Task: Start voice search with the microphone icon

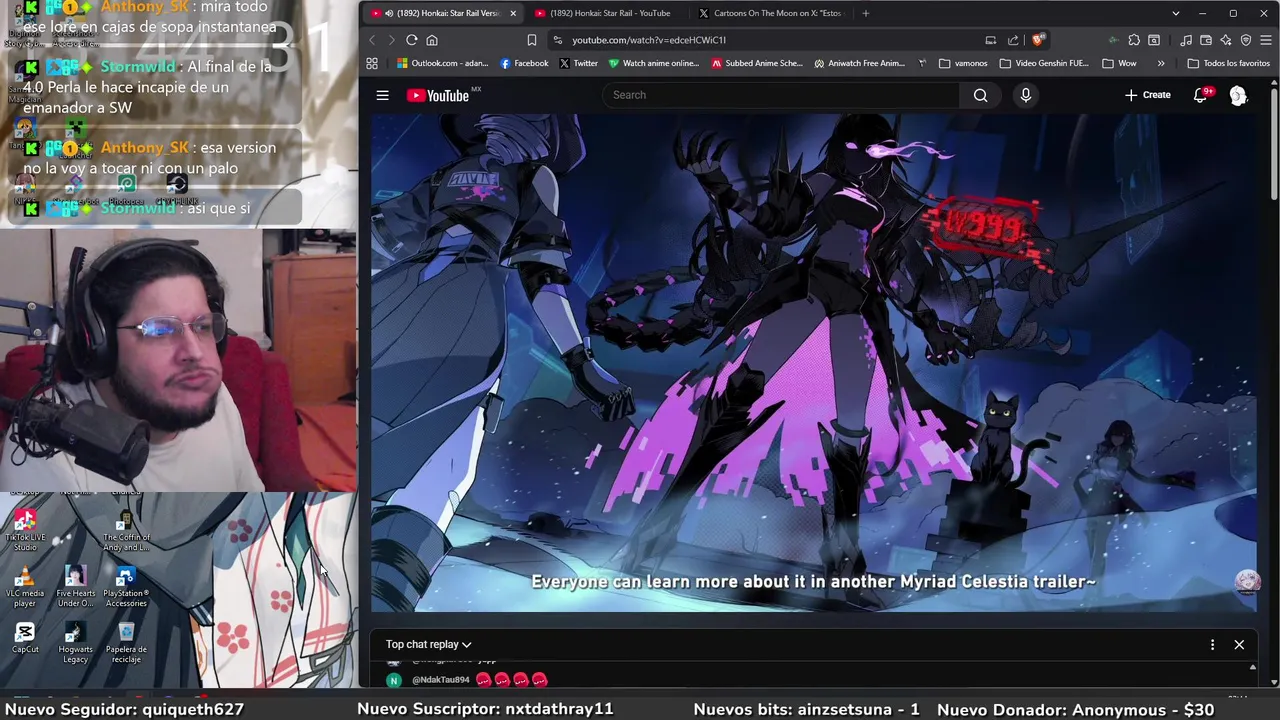Action: coord(1025,95)
